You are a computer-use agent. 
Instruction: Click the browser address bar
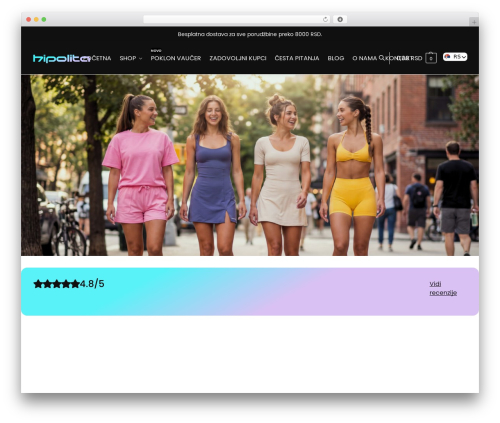point(237,19)
